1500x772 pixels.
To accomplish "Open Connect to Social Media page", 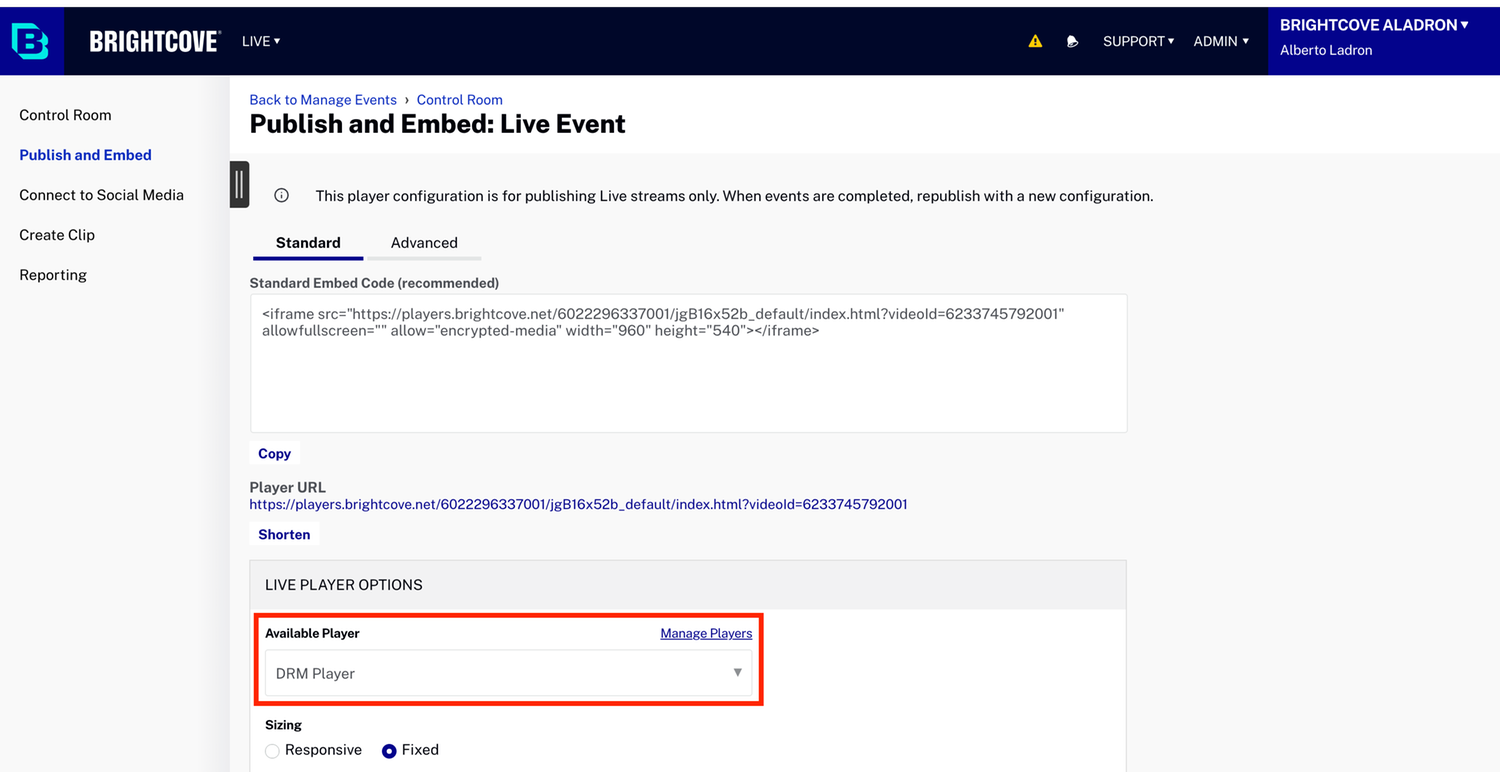I will coord(101,195).
